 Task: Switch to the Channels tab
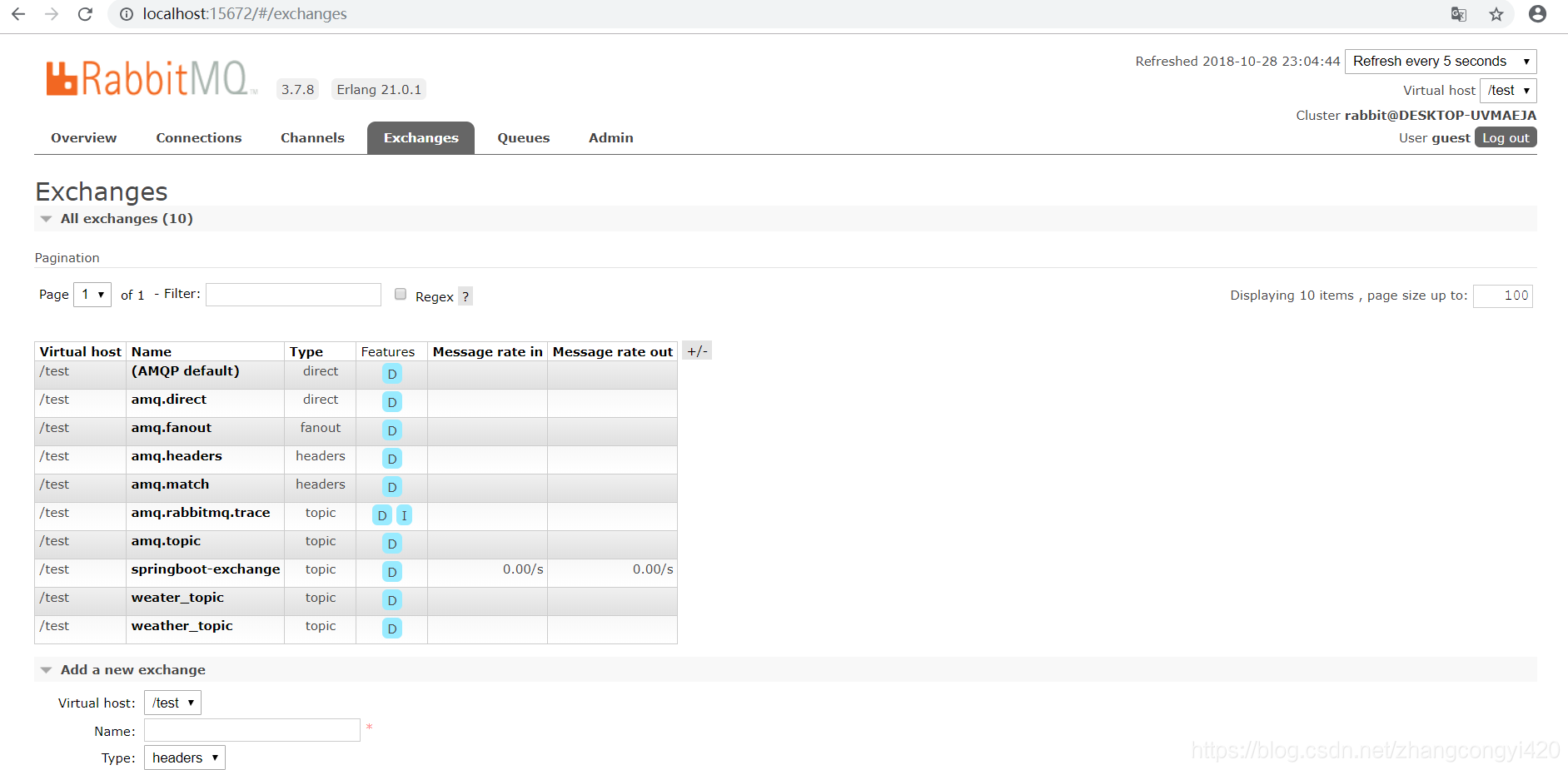312,138
